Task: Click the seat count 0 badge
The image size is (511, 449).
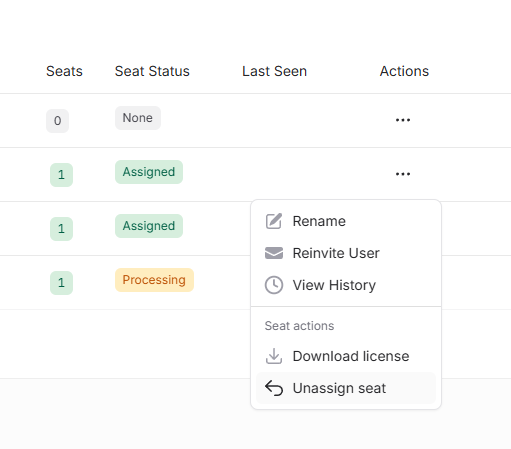Action: pyautogui.click(x=57, y=121)
